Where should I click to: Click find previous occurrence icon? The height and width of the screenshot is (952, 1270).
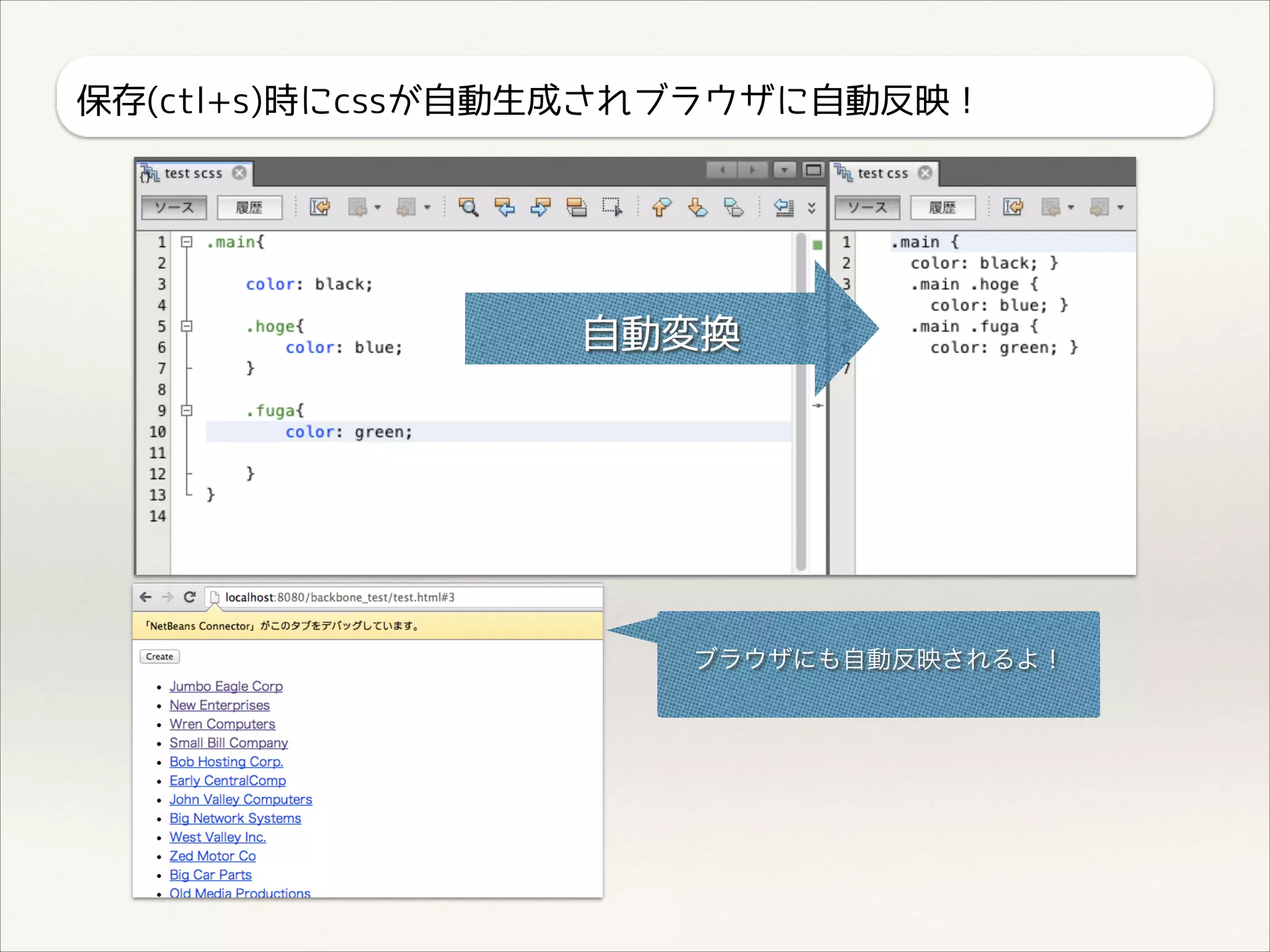click(505, 207)
